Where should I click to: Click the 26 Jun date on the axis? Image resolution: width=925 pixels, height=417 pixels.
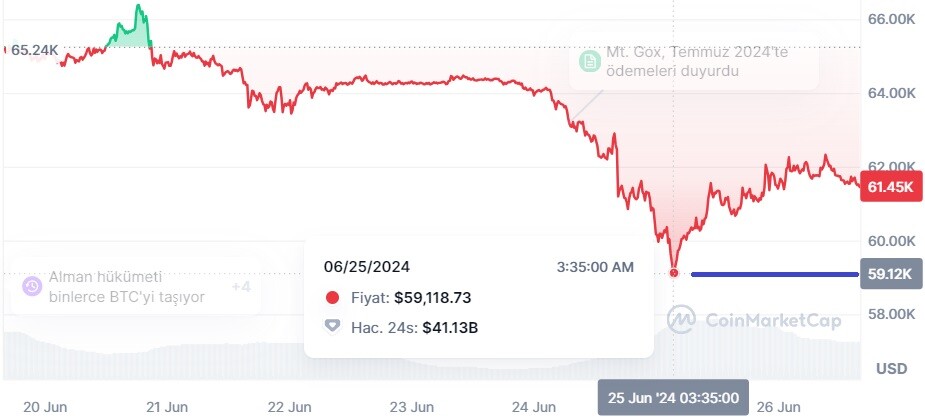[x=779, y=407]
